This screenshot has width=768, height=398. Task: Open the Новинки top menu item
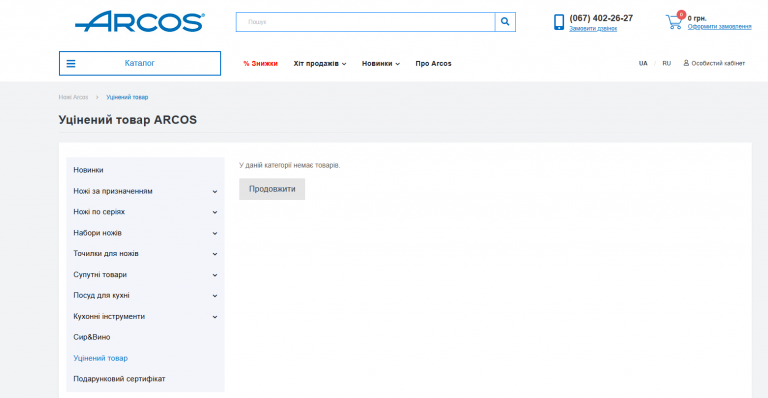click(377, 64)
